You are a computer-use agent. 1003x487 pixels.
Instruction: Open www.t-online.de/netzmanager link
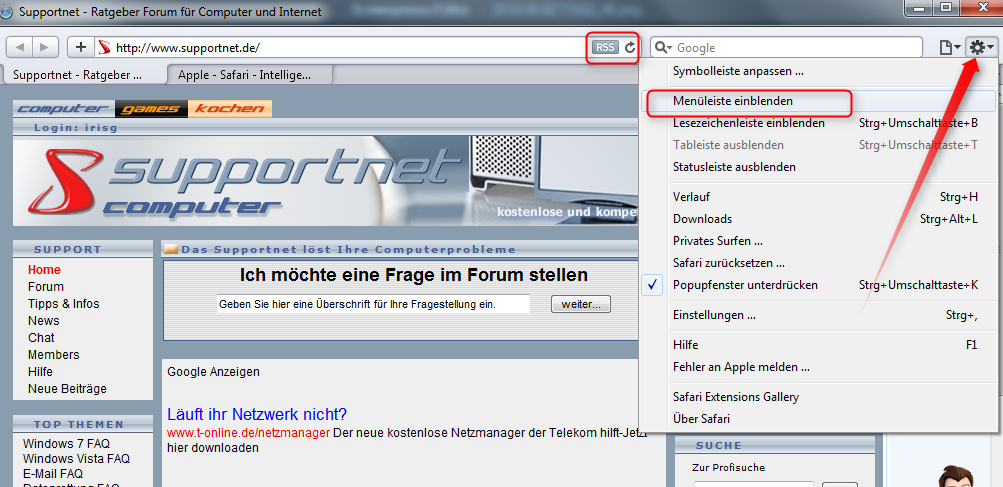click(248, 433)
